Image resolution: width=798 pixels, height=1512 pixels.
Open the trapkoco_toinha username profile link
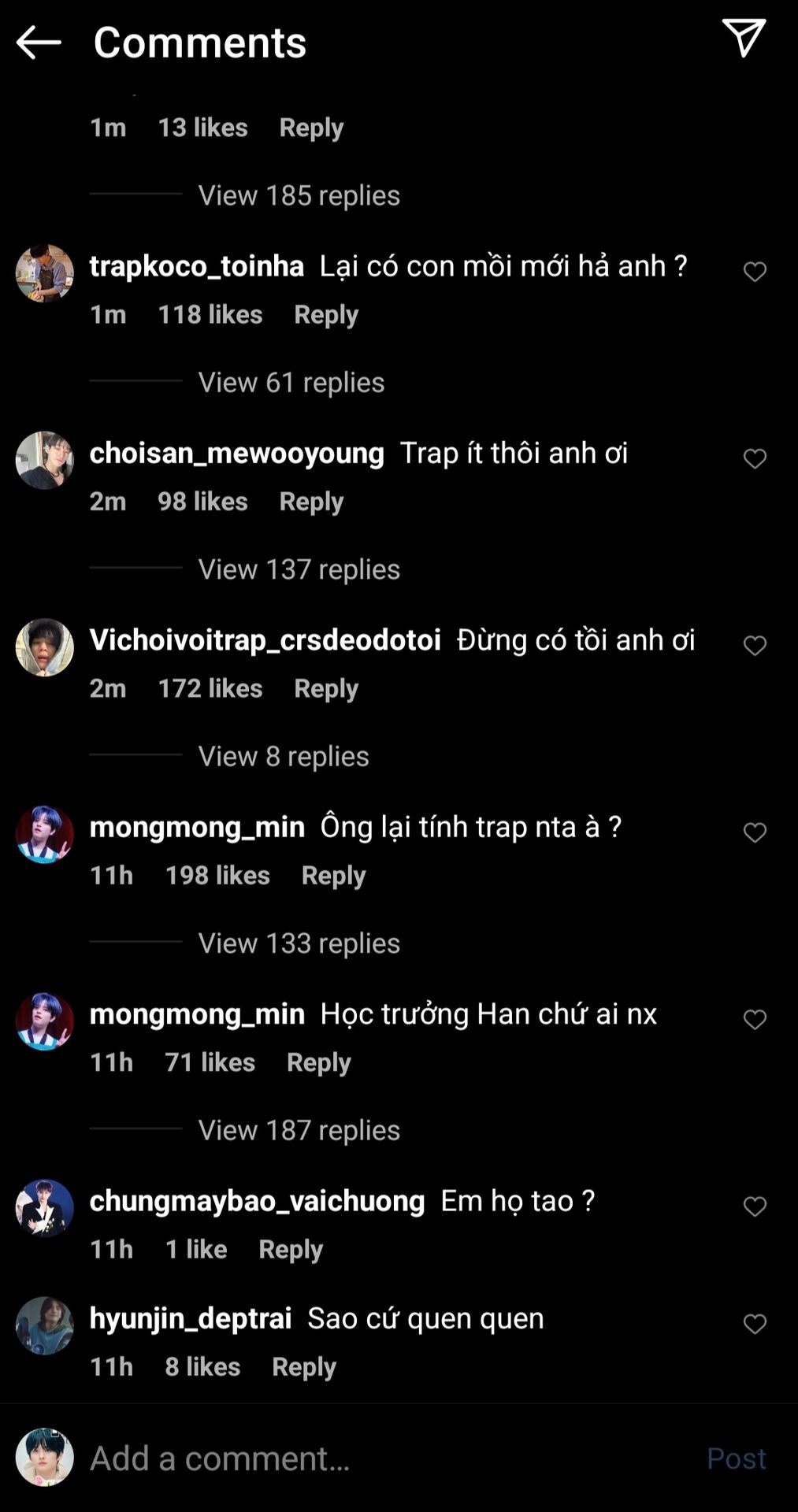click(196, 266)
